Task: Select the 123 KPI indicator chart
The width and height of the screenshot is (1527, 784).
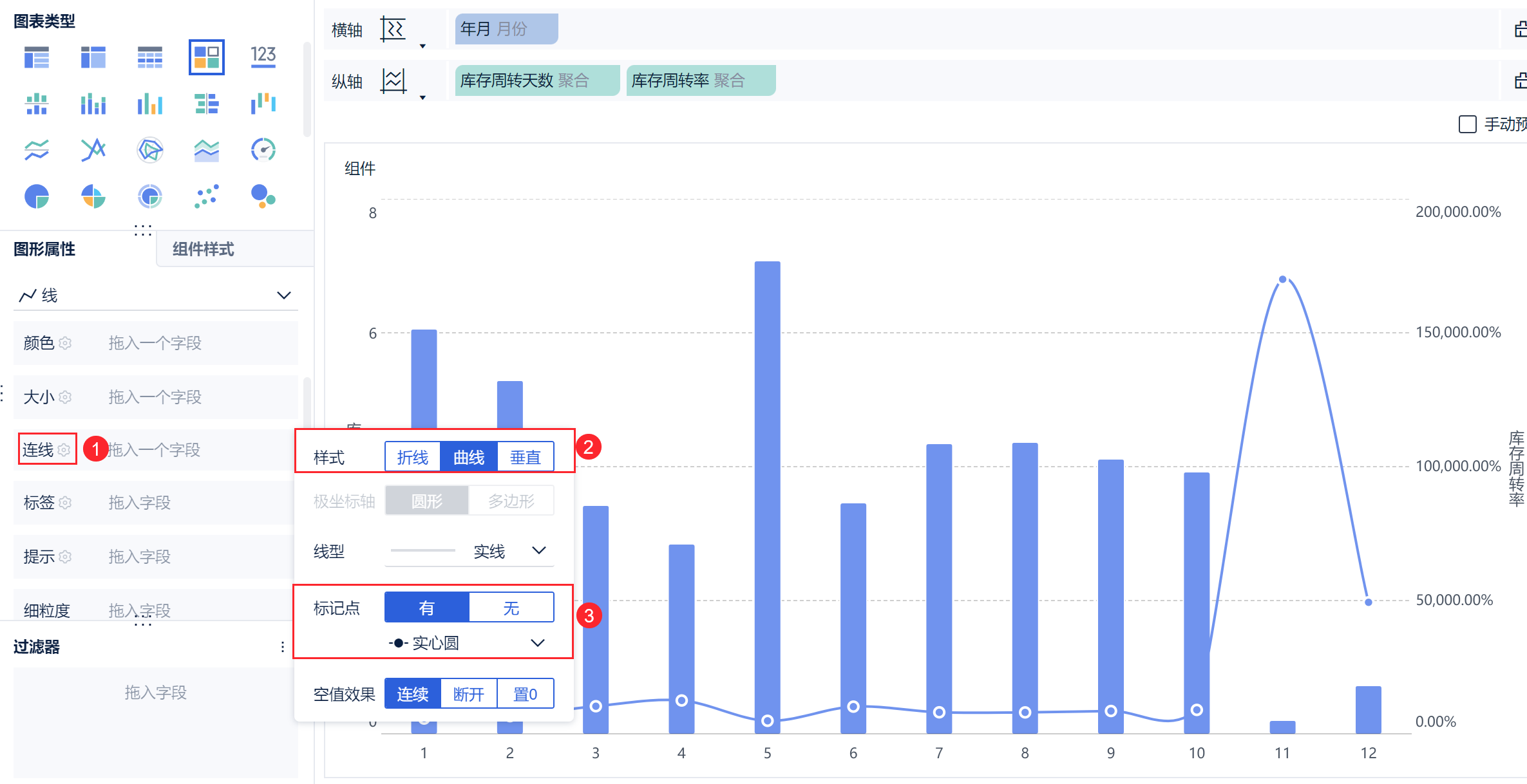Action: [x=263, y=57]
